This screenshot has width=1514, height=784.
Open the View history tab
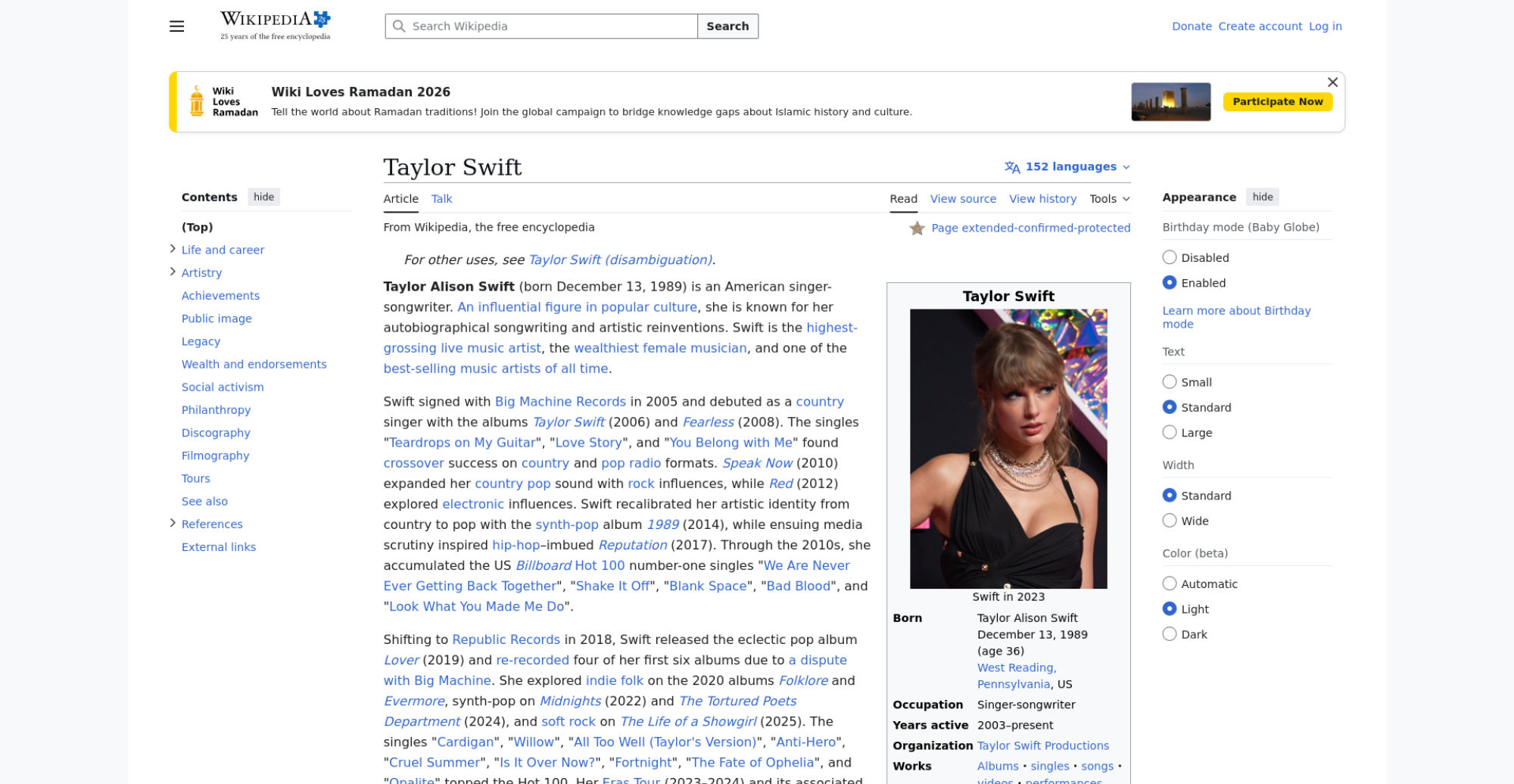pos(1042,198)
